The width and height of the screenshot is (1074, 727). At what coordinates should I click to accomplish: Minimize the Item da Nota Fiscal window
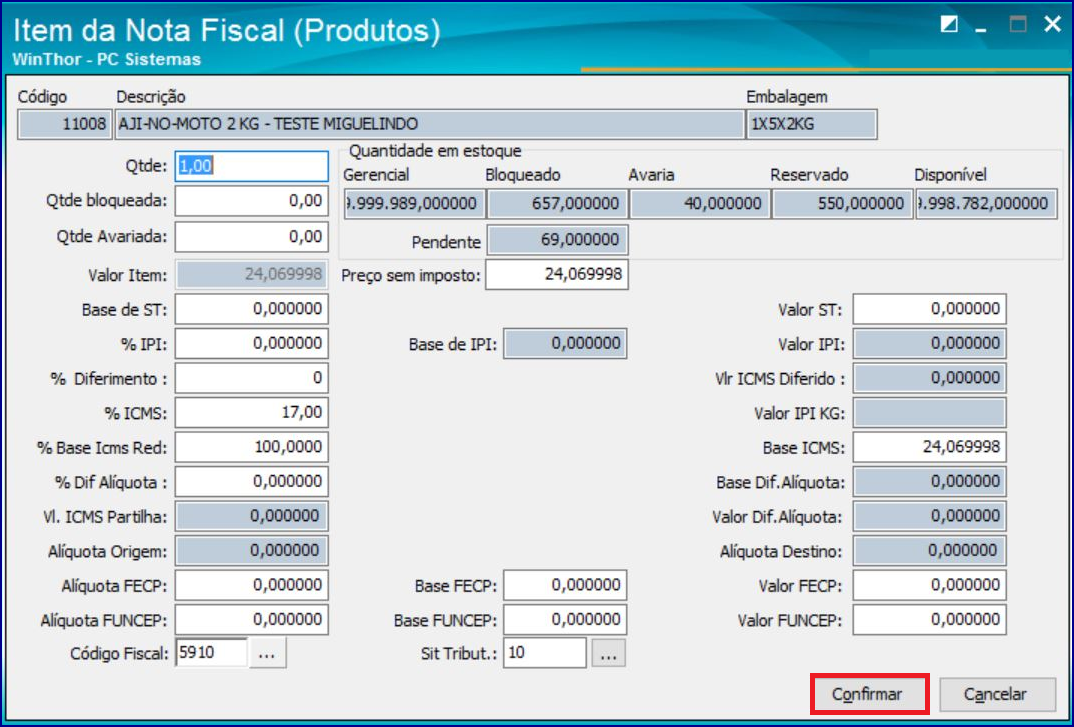point(982,27)
